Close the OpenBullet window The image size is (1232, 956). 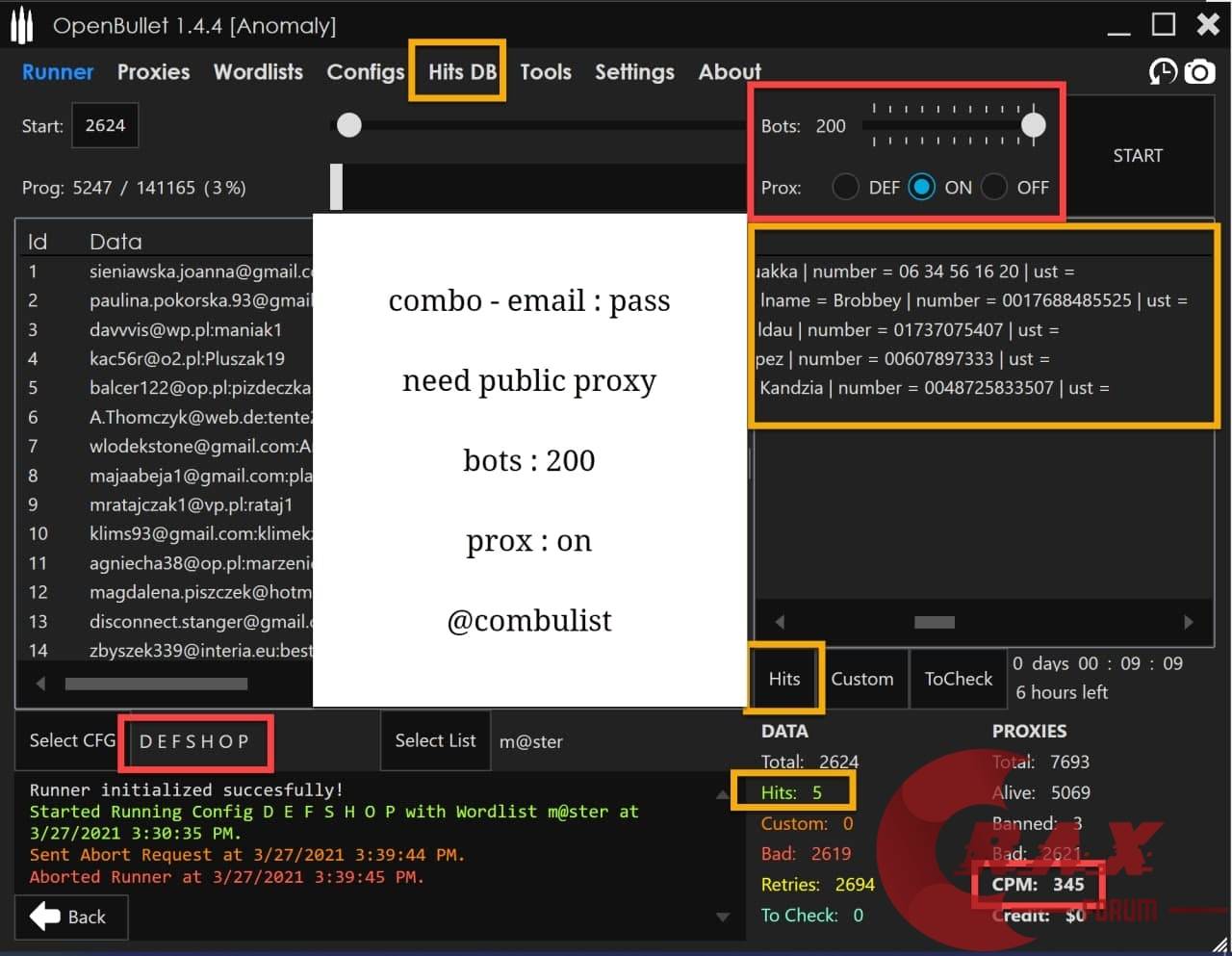tap(1208, 24)
